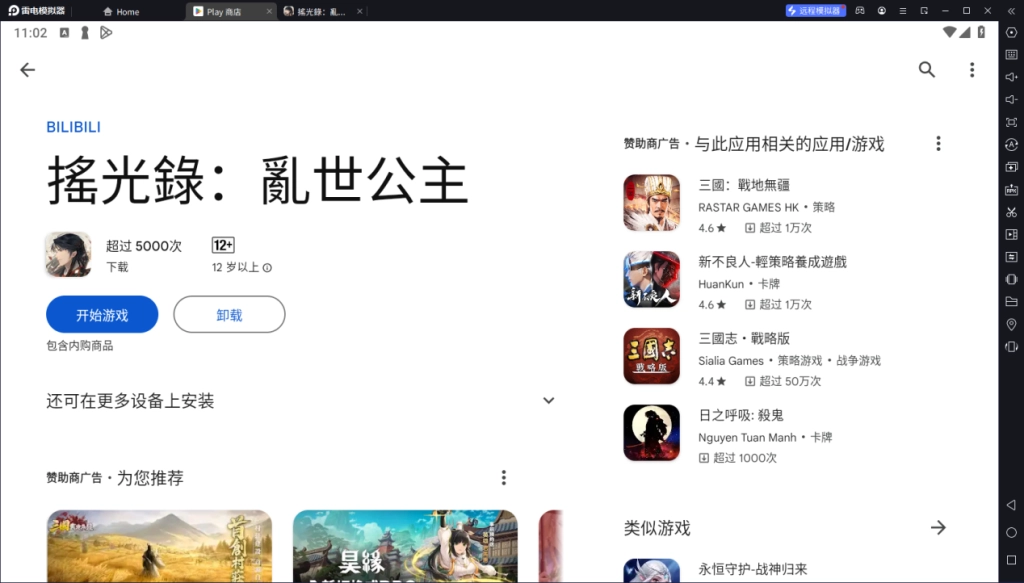Click the age rating info icon

[x=267, y=268]
